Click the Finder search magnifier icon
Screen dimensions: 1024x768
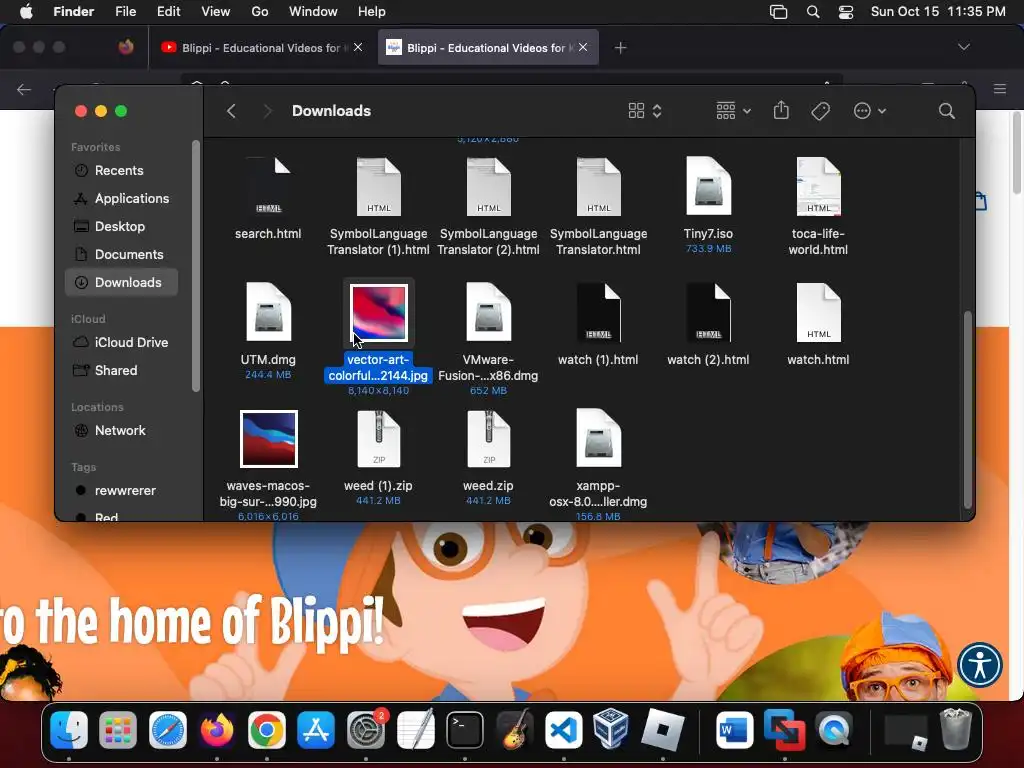click(x=946, y=111)
